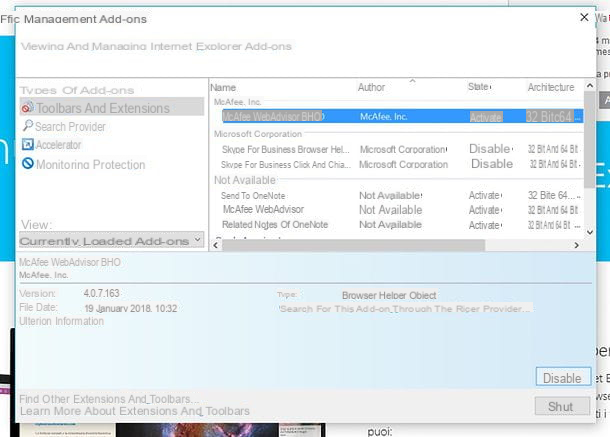Click the Microsoft Corporation group header
Viewport: 610px width, 437px height.
[258, 134]
